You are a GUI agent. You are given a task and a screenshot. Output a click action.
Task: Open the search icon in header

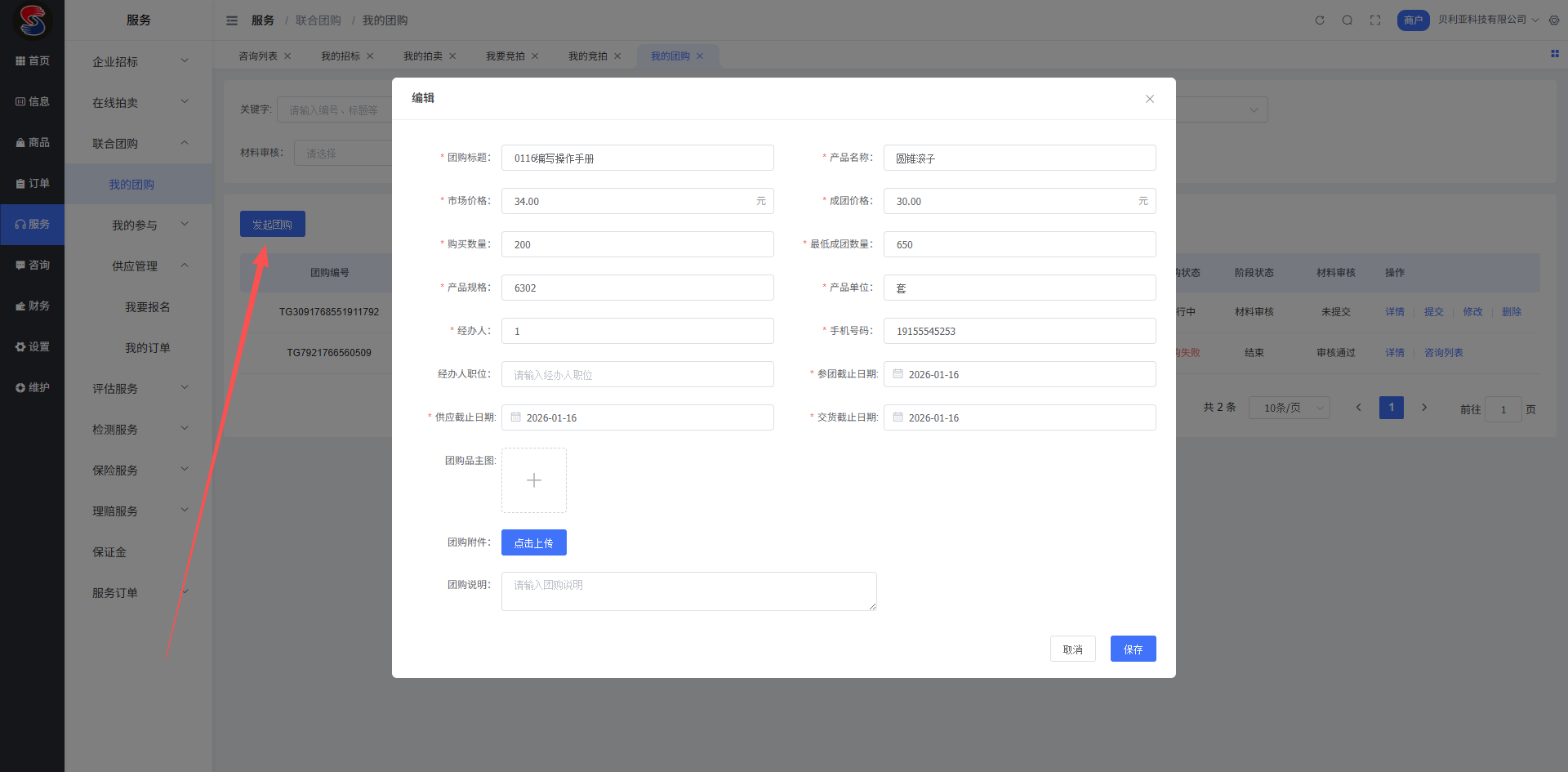(x=1347, y=20)
